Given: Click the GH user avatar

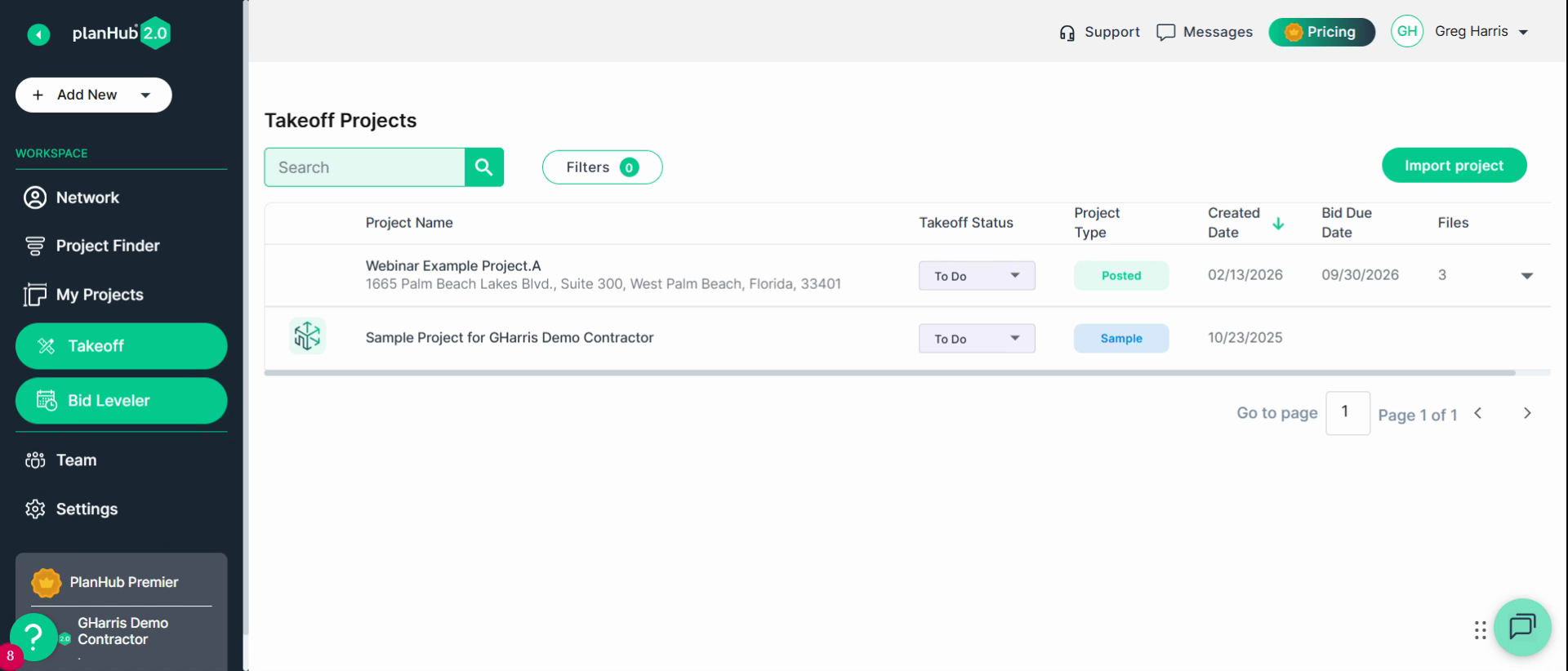Looking at the screenshot, I should tap(1406, 32).
